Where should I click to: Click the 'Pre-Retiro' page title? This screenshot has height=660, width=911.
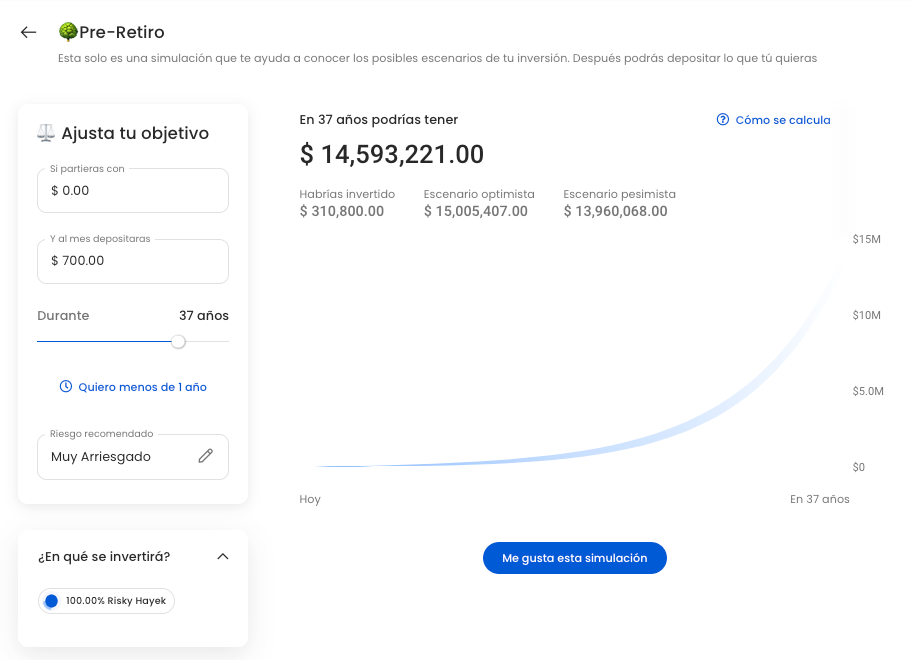point(122,32)
